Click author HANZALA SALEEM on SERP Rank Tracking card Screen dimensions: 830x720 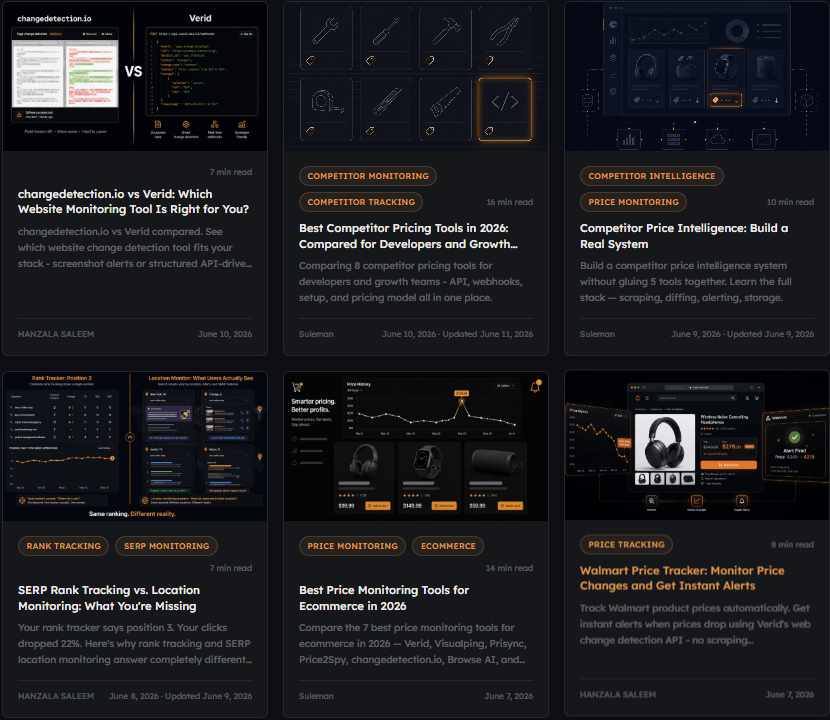56,696
